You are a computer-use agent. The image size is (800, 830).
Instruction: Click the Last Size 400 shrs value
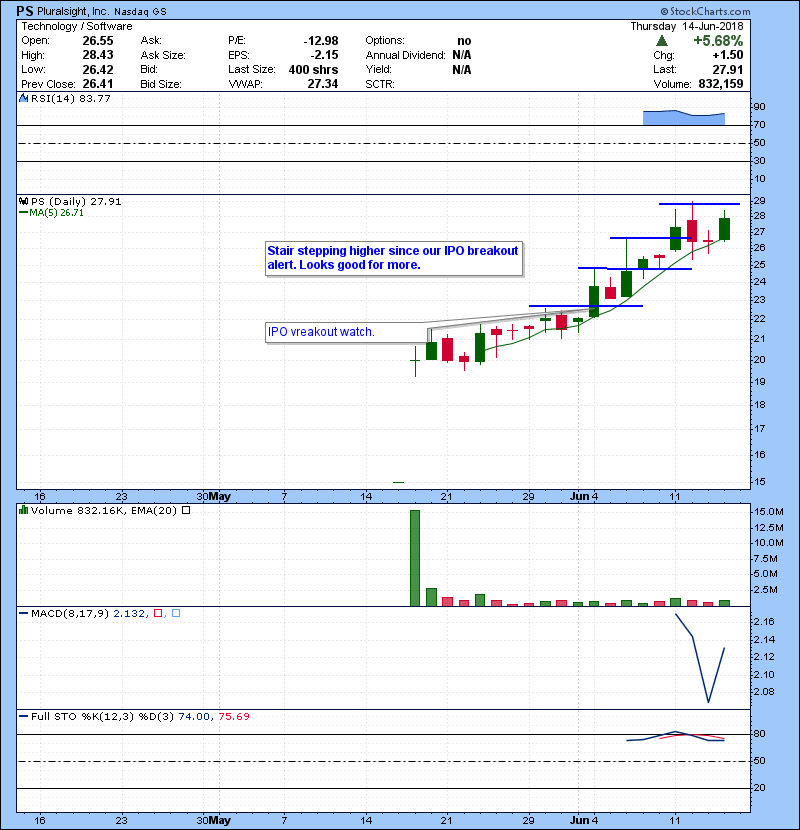(313, 69)
